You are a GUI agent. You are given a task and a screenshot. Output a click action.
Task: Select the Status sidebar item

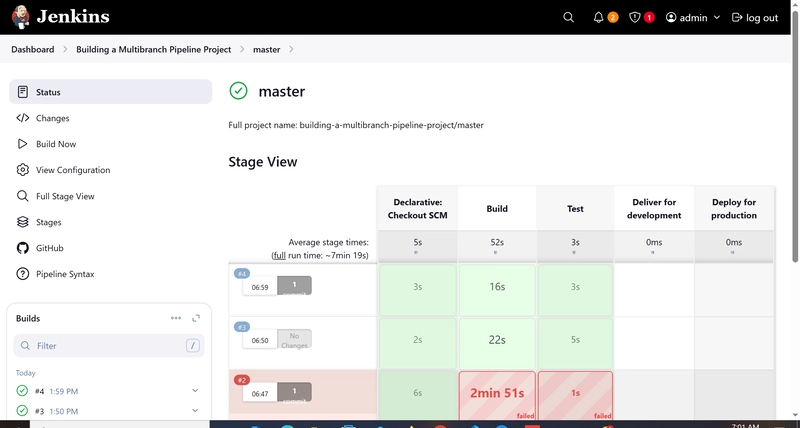pos(110,92)
